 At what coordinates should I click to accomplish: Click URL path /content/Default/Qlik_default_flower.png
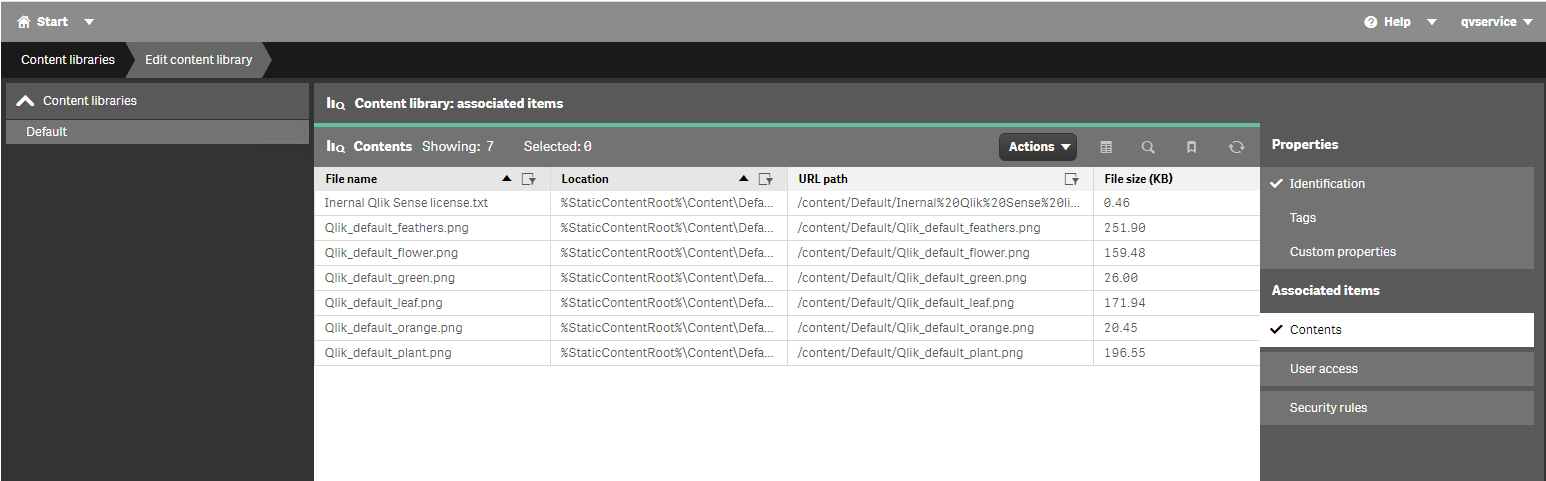point(913,253)
